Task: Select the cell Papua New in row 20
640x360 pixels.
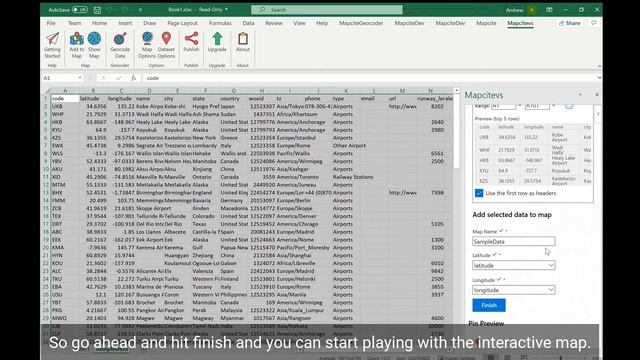Action: [234, 247]
